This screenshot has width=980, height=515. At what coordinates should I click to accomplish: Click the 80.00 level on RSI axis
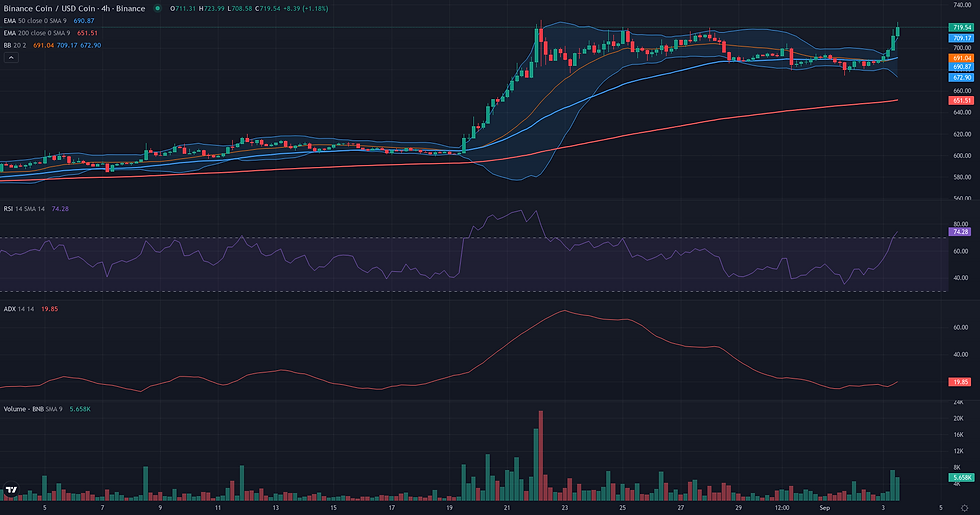coord(960,224)
